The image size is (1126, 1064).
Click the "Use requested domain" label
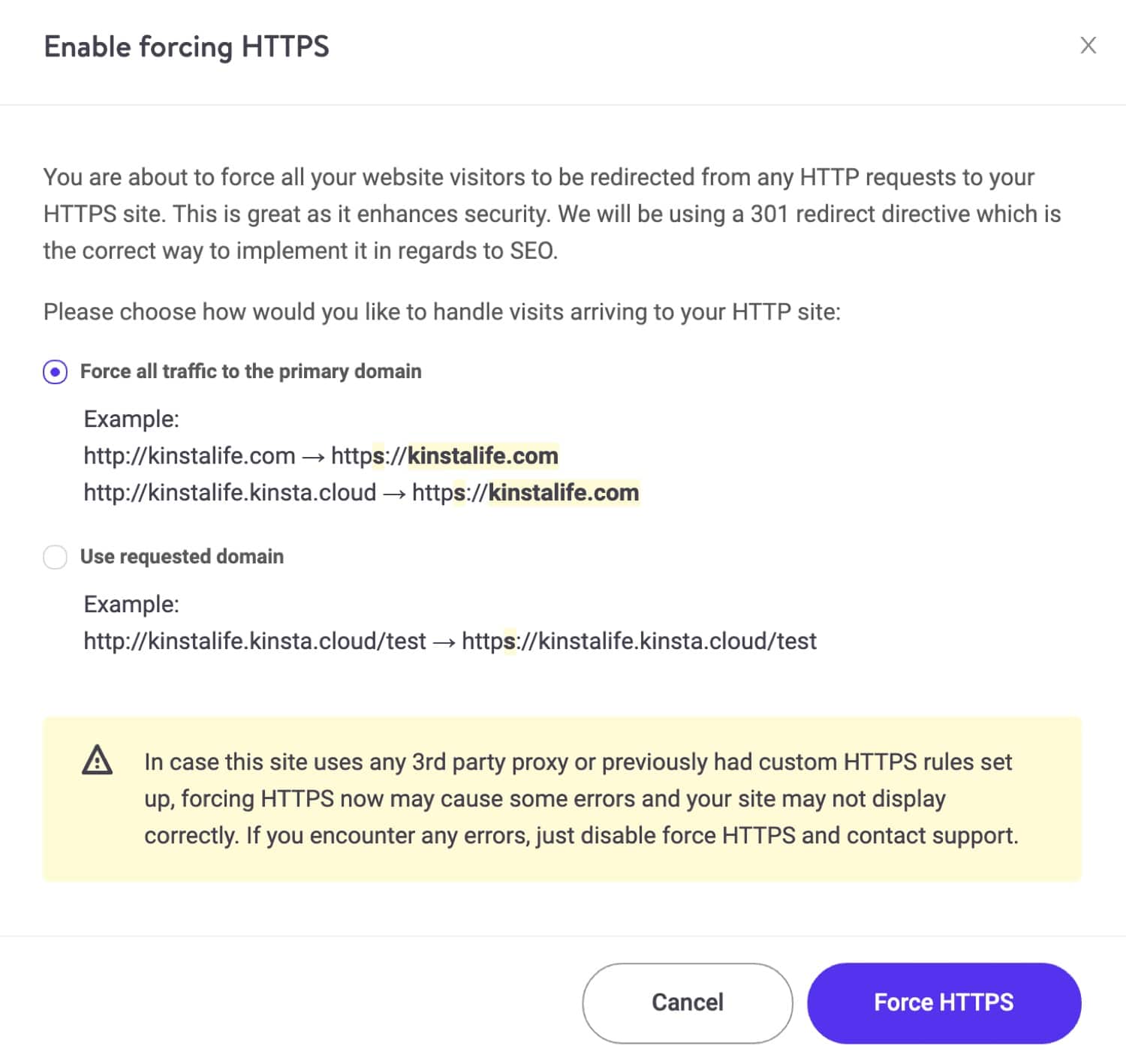click(x=182, y=557)
